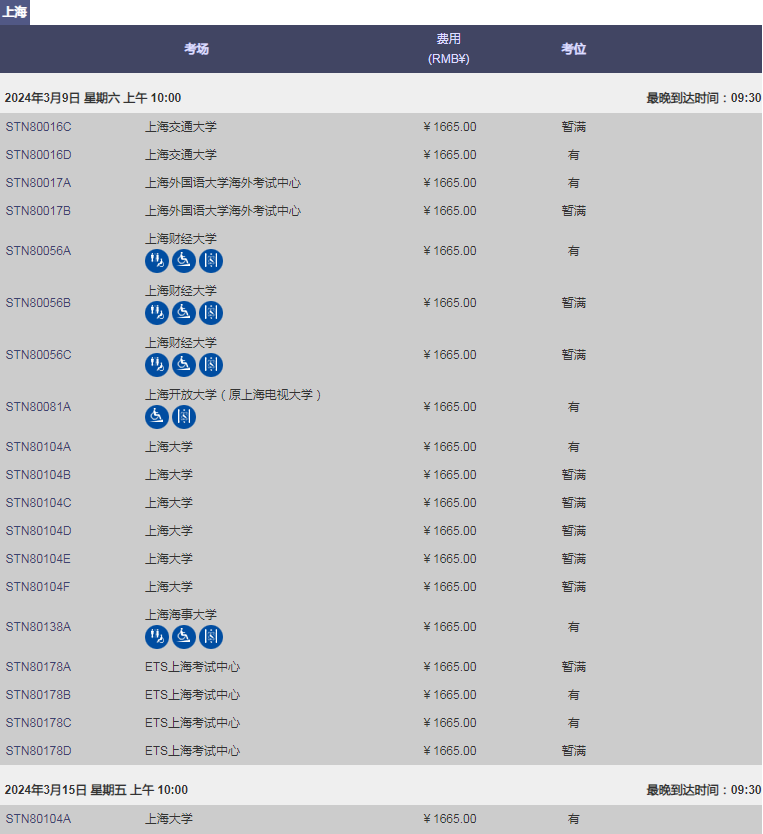Click the elevator icon in row STN80056A
The height and width of the screenshot is (834, 763).
(210, 261)
